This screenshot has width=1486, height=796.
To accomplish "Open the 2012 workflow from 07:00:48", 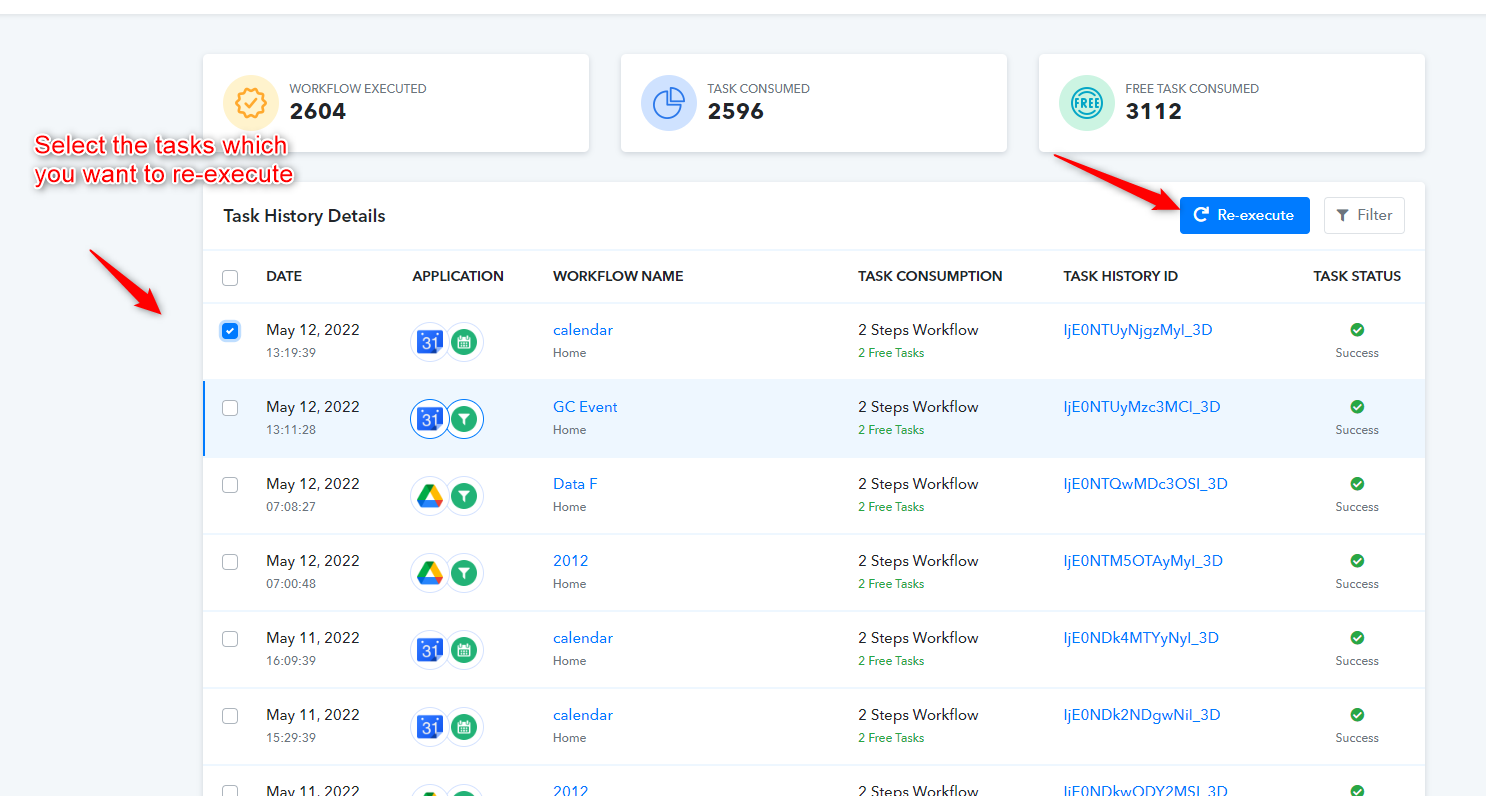I will tap(571, 561).
